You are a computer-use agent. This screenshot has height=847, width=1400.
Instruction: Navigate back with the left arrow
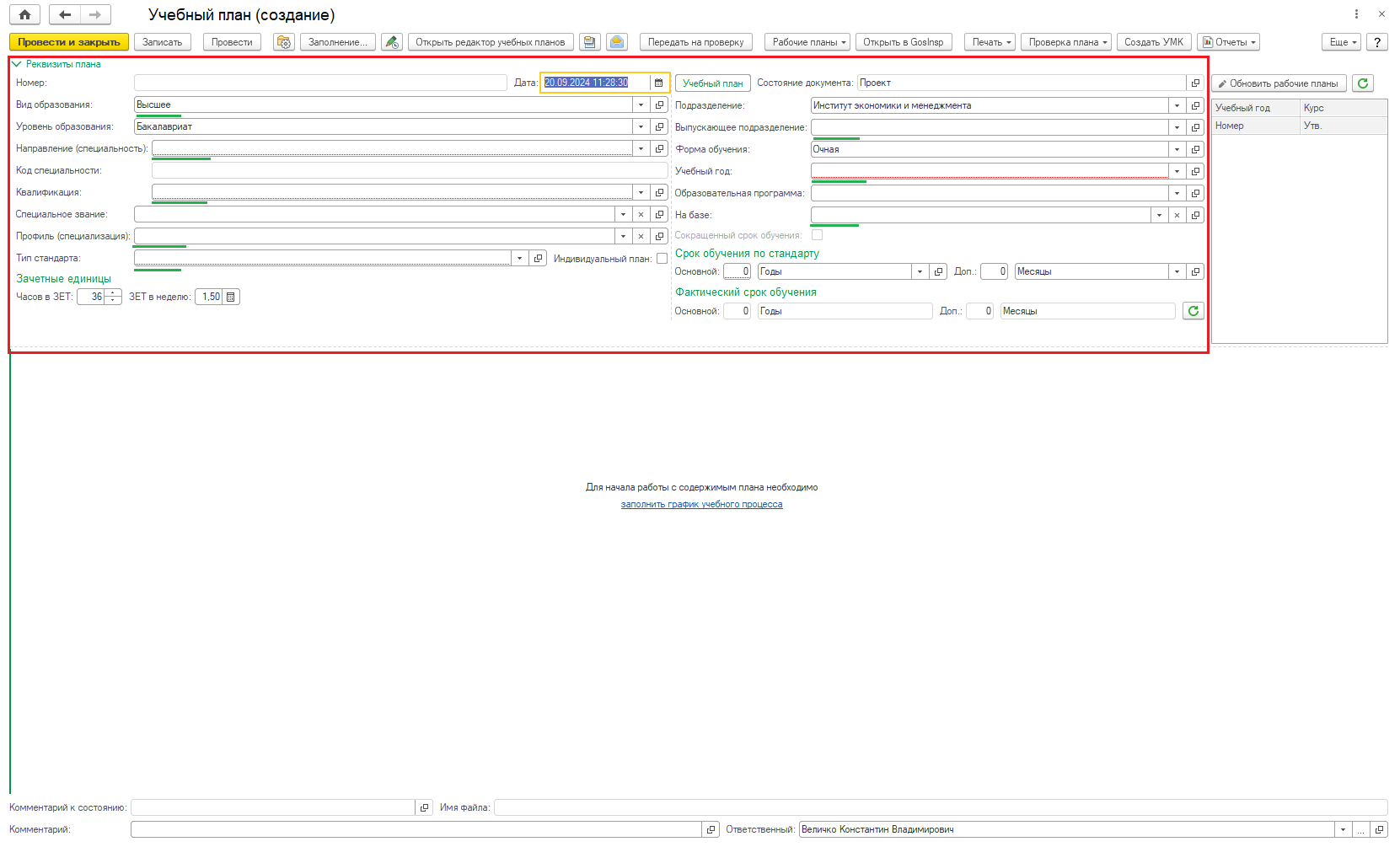[65, 14]
